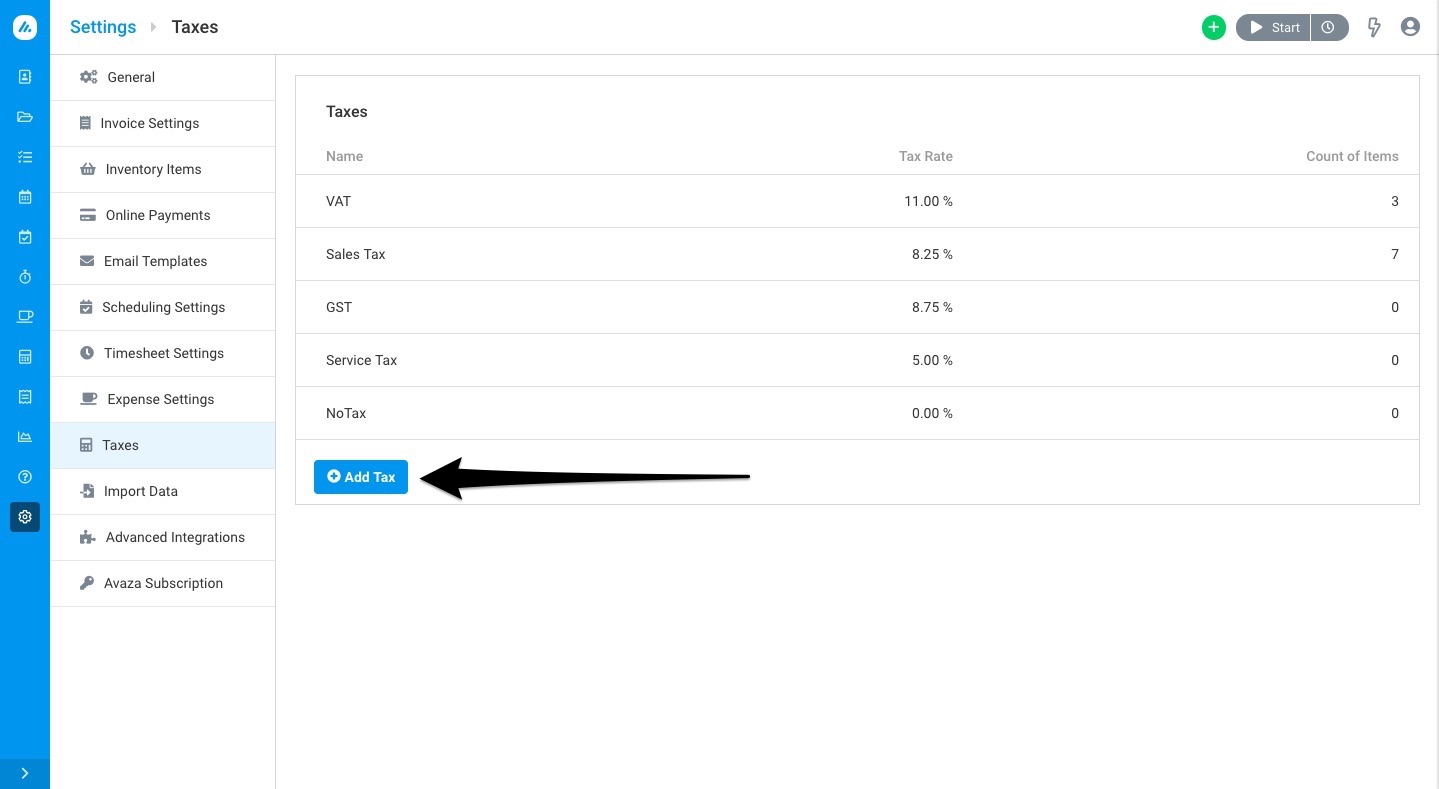
Task: Open the user profile avatar menu
Action: coord(1410,27)
